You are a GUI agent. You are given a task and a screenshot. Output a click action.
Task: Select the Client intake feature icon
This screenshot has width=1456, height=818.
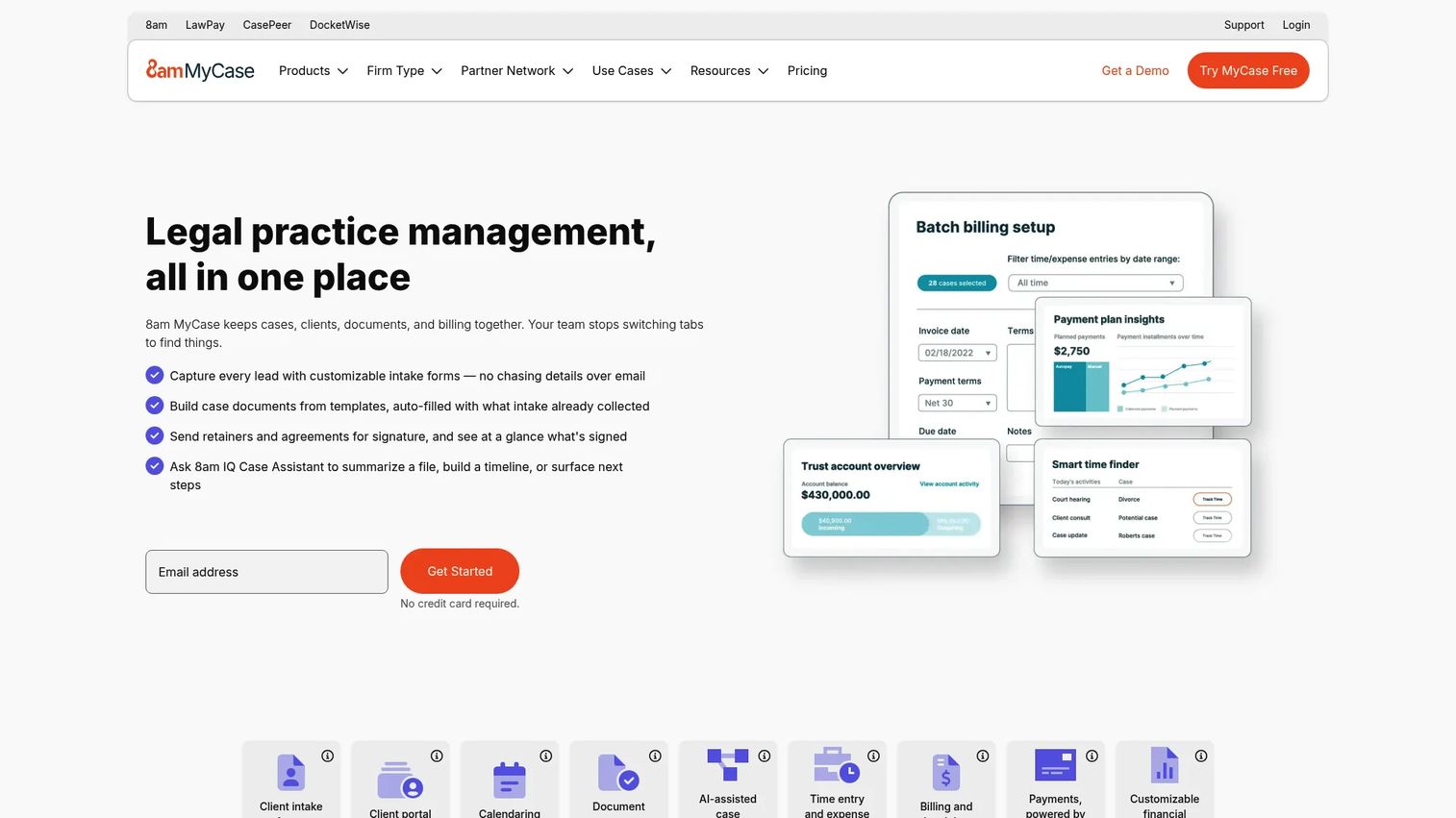(291, 772)
